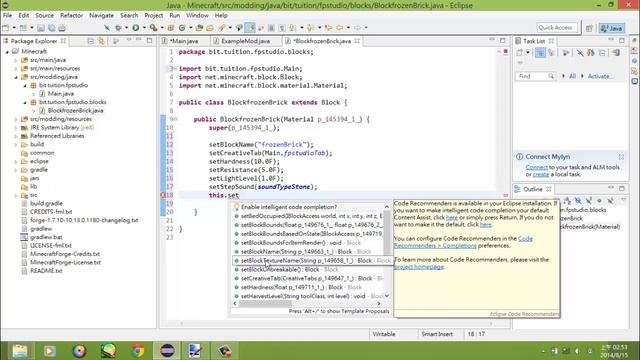Click the Find field in Task List
This screenshot has width=640, height=360.
point(535,76)
